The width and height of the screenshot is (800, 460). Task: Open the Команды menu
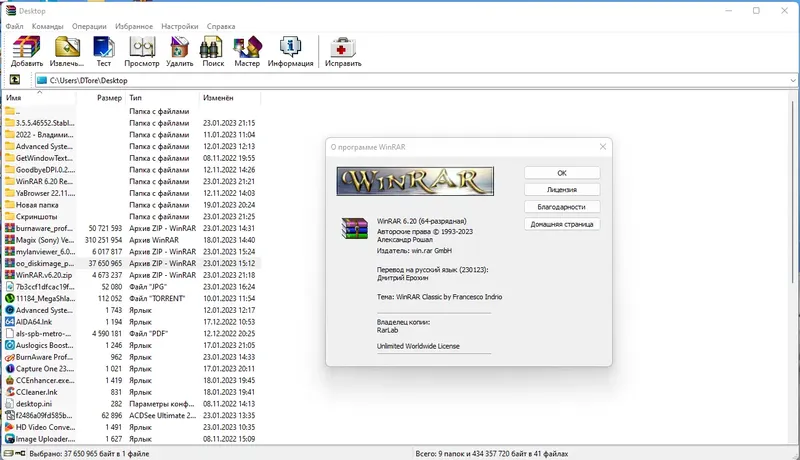[x=47, y=26]
